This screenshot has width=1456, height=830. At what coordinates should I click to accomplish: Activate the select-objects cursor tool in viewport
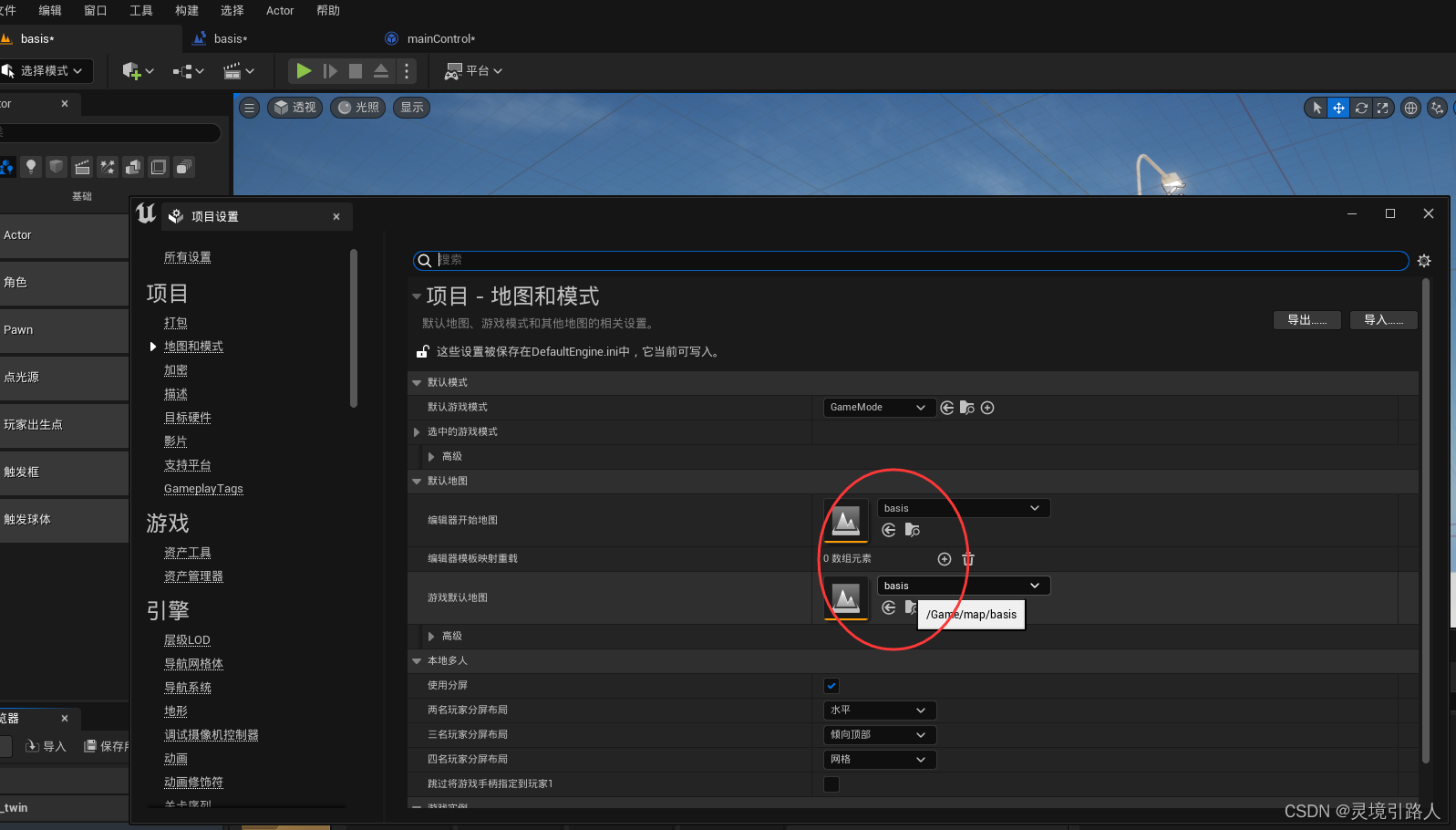pyautogui.click(x=1317, y=108)
